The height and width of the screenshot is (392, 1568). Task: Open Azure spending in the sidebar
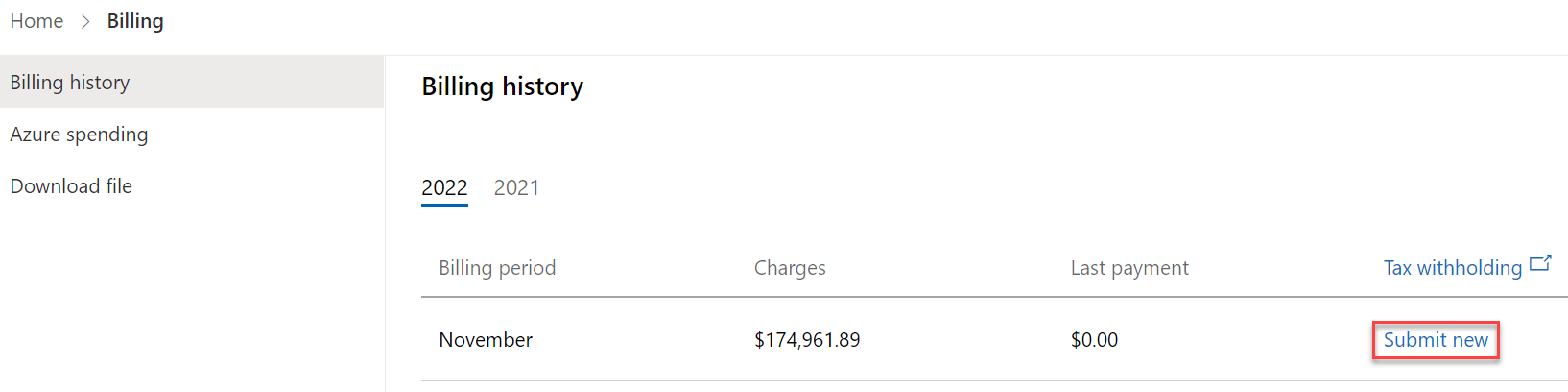[192, 134]
